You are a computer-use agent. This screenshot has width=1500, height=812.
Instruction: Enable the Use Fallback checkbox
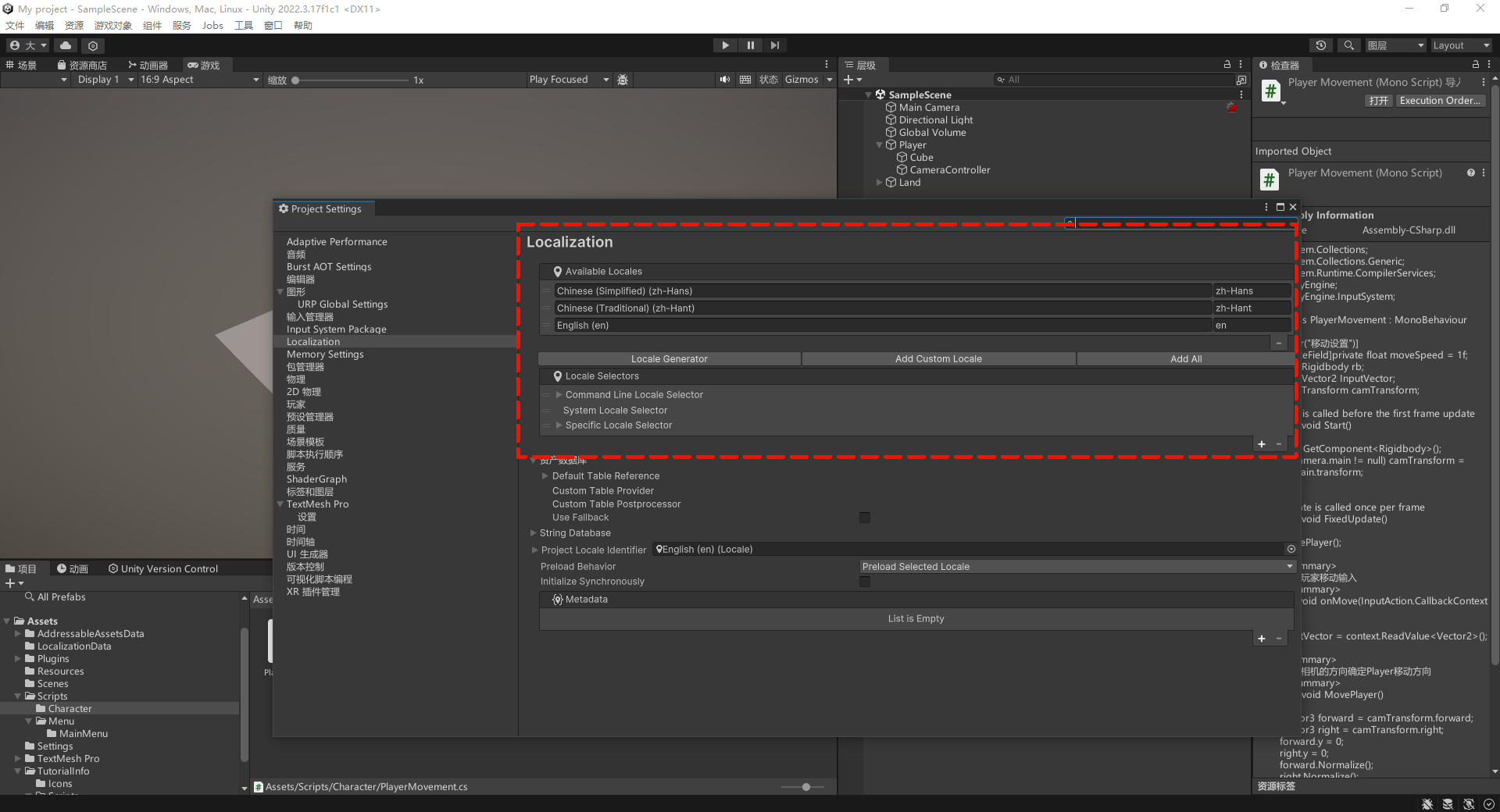point(865,518)
